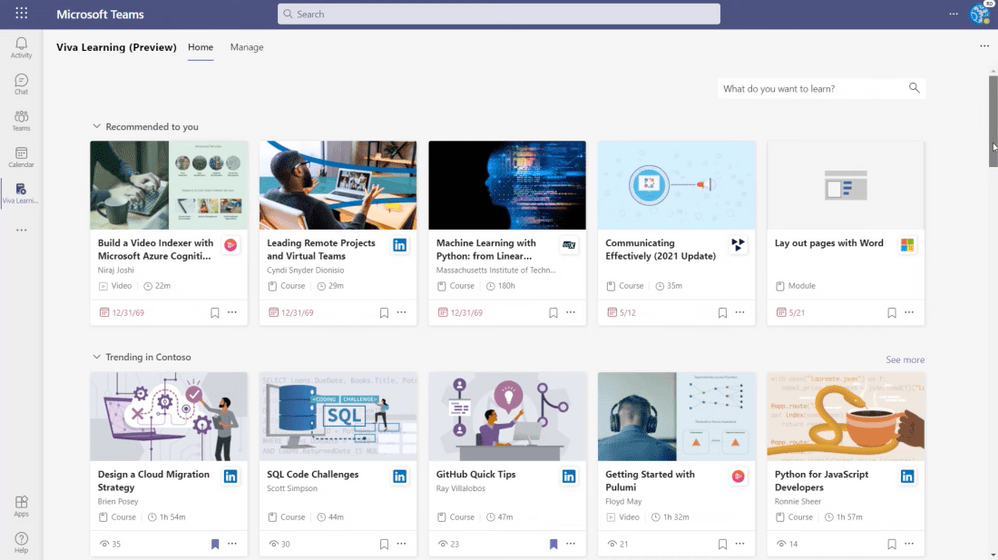Go to Teams in the sidebar
Viewport: 998px width, 560px height.
(x=21, y=120)
